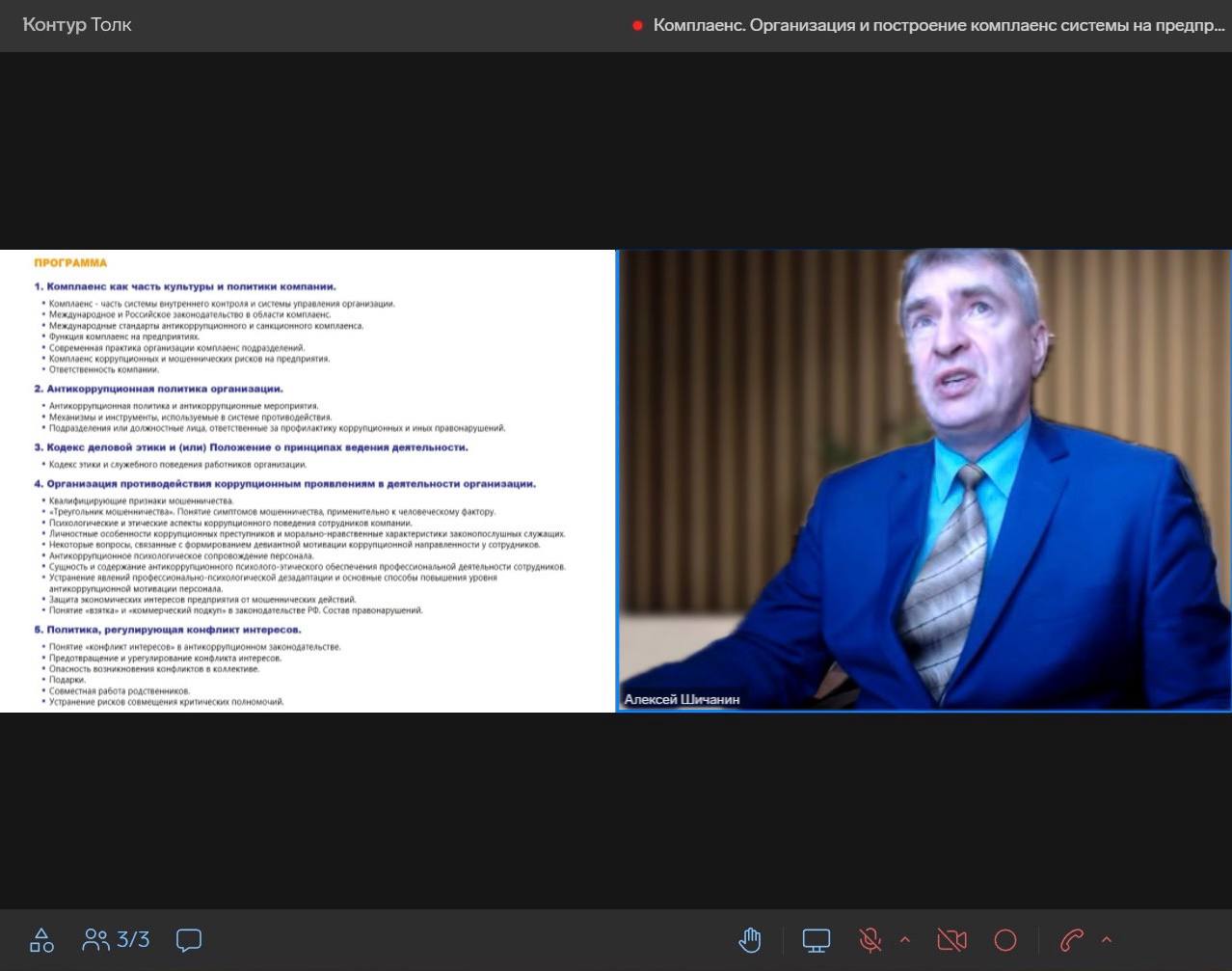The width and height of the screenshot is (1232, 971).
Task: Click the Алексей Шичанин name label
Action: click(682, 699)
